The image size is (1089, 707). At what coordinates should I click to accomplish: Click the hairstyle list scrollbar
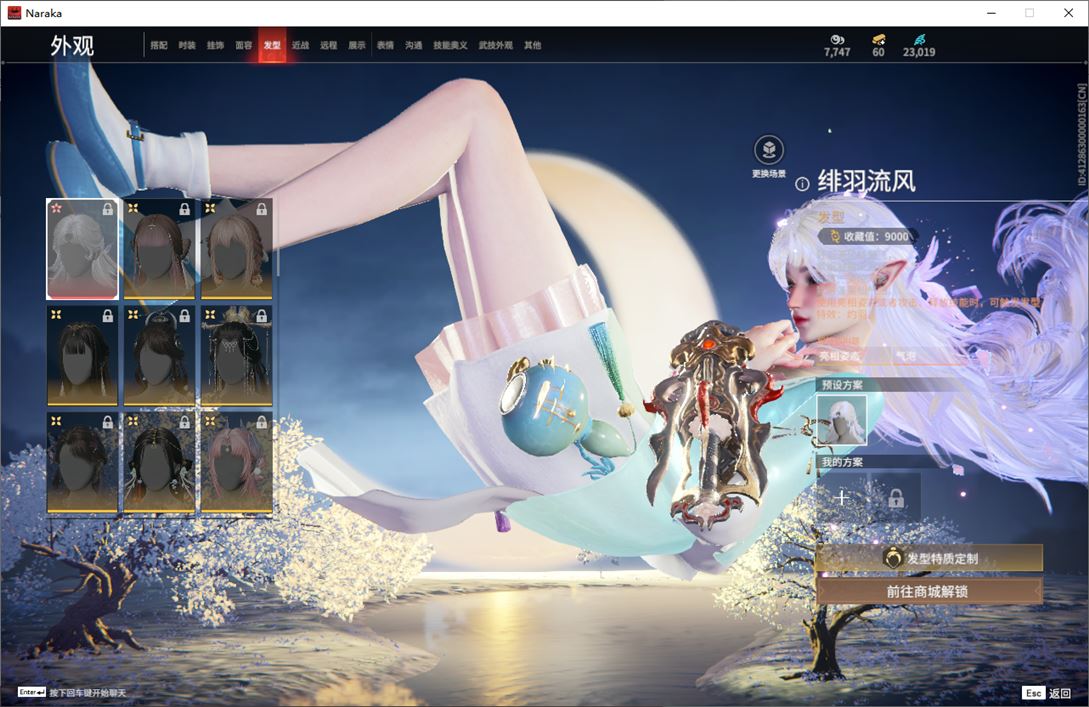[x=278, y=236]
